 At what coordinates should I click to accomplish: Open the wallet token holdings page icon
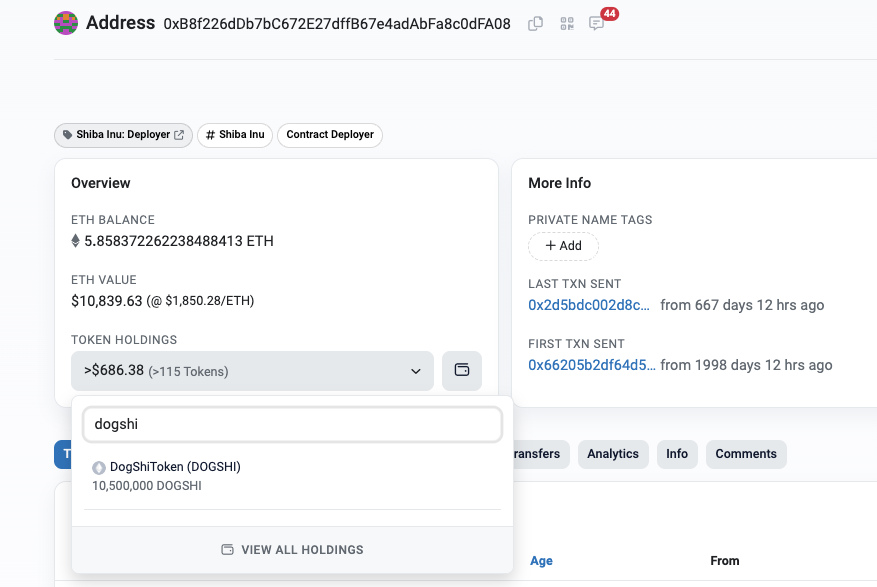pyautogui.click(x=462, y=371)
